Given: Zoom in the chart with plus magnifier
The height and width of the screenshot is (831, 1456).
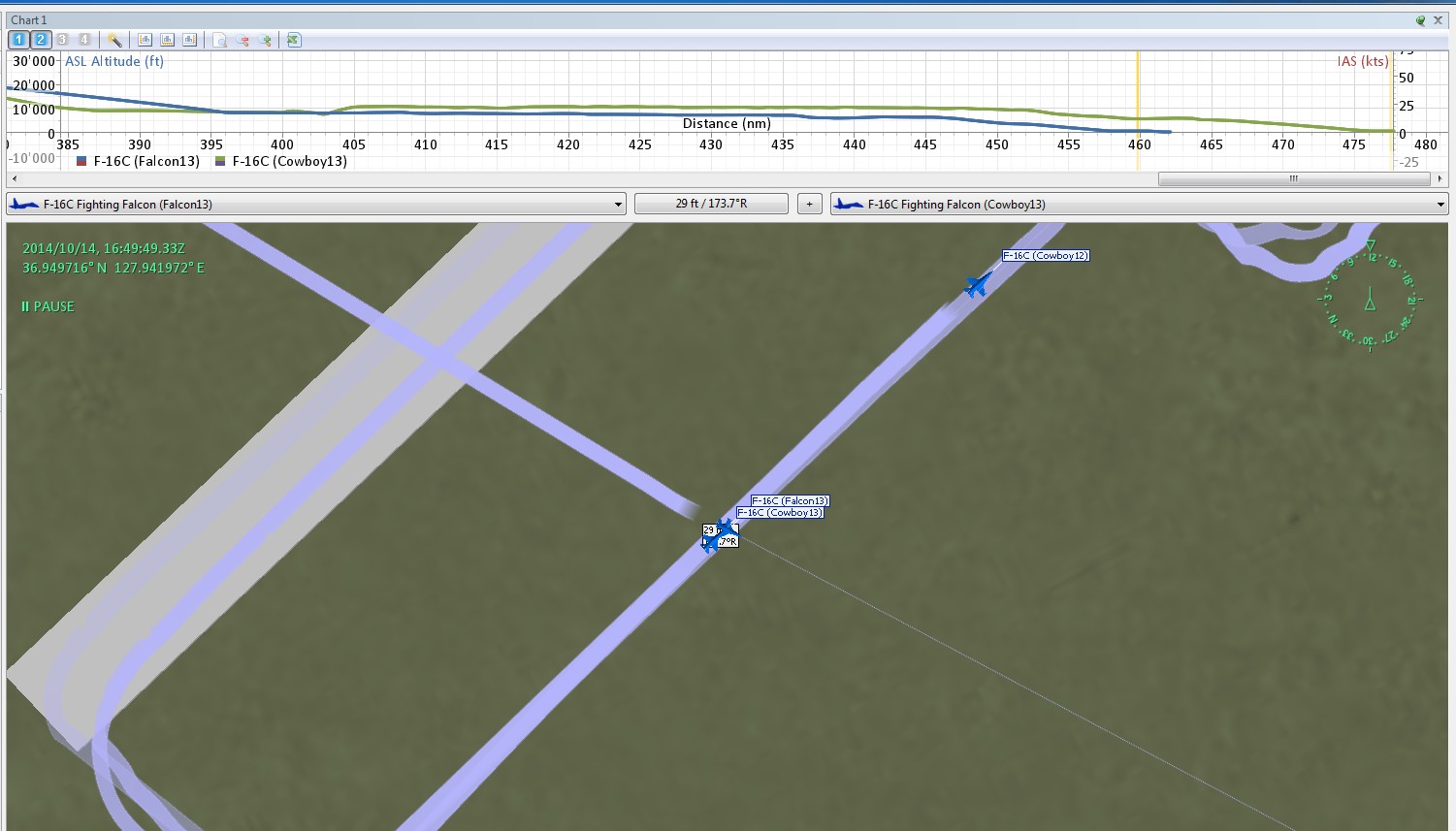Looking at the screenshot, I should click(265, 40).
